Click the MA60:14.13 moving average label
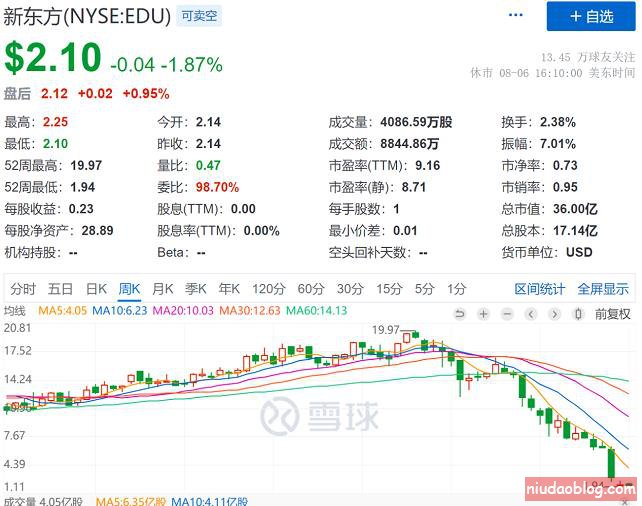The image size is (642, 506). pyautogui.click(x=316, y=311)
